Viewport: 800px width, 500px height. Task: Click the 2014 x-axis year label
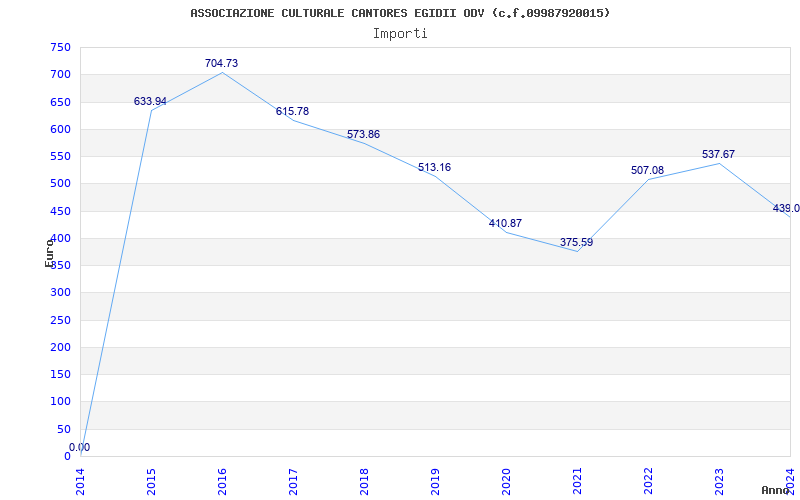pos(81,482)
